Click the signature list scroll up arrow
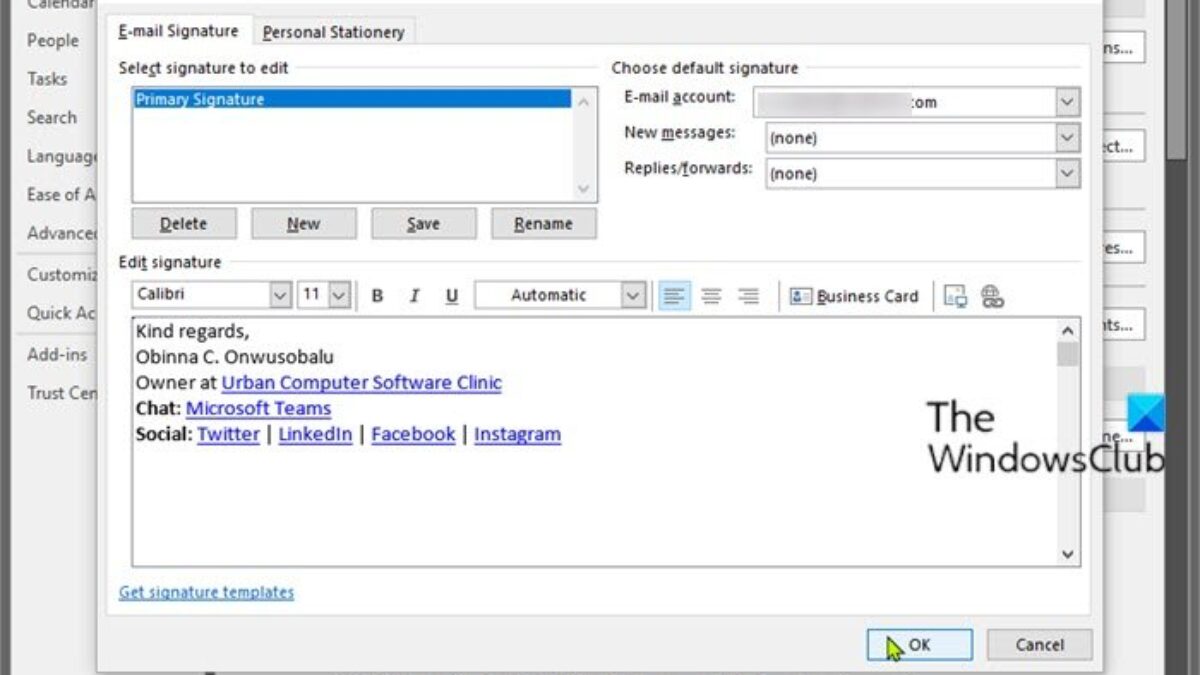The height and width of the screenshot is (675, 1200). click(585, 101)
